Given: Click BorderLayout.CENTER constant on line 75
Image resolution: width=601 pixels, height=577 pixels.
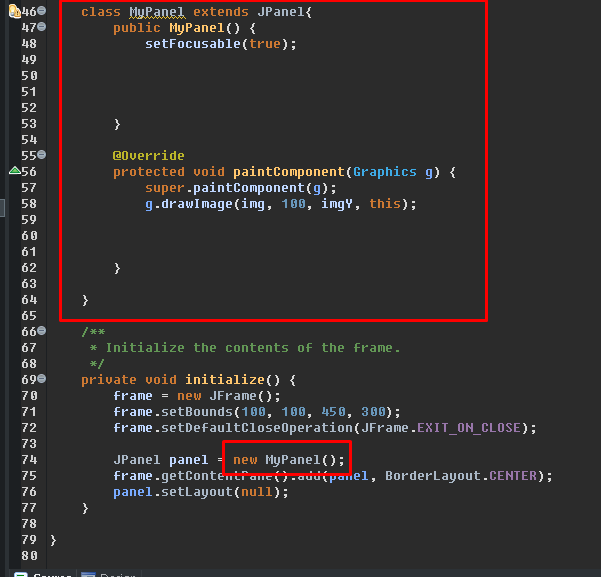Looking at the screenshot, I should tap(461, 476).
